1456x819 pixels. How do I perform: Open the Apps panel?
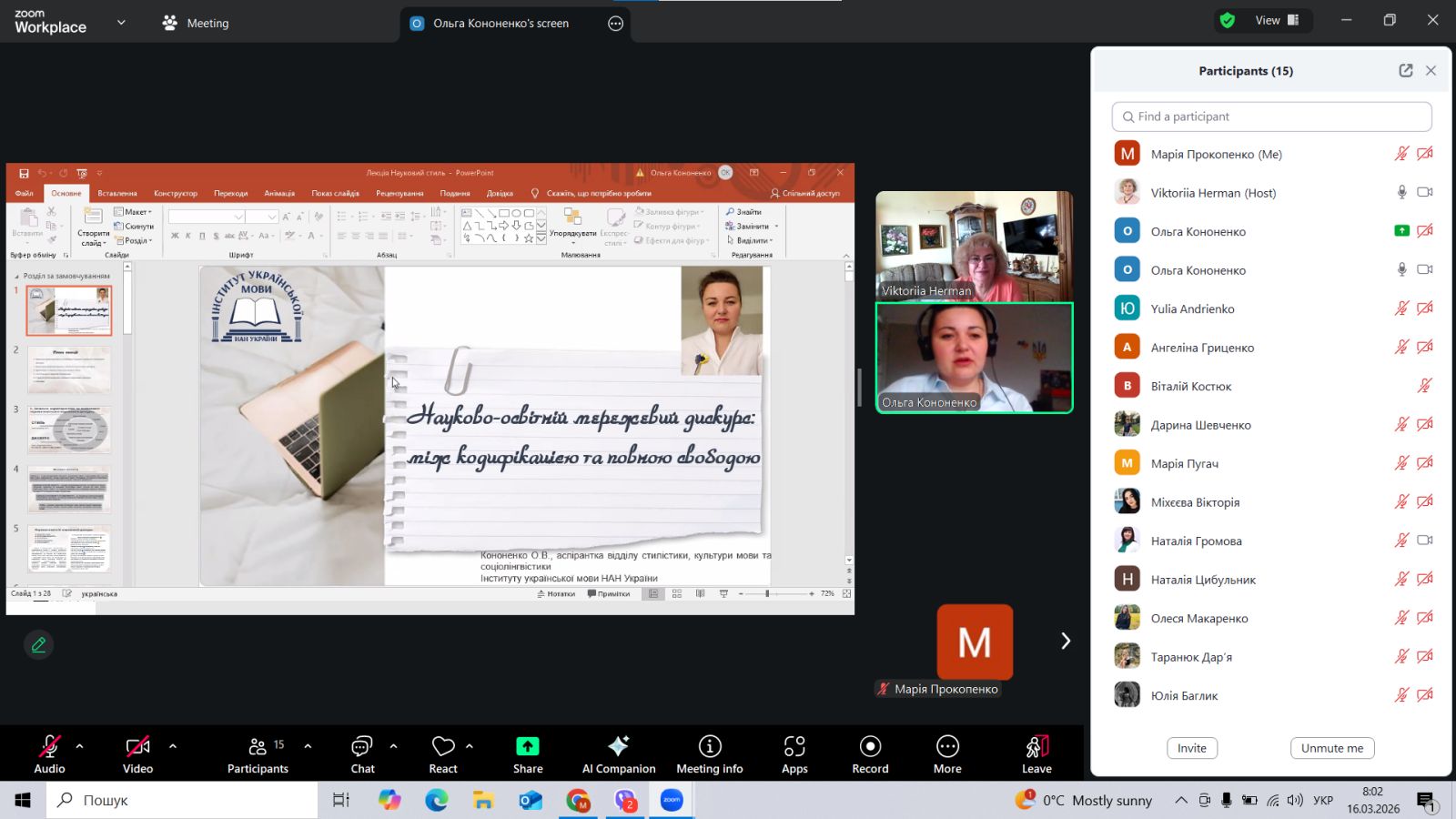click(x=794, y=753)
